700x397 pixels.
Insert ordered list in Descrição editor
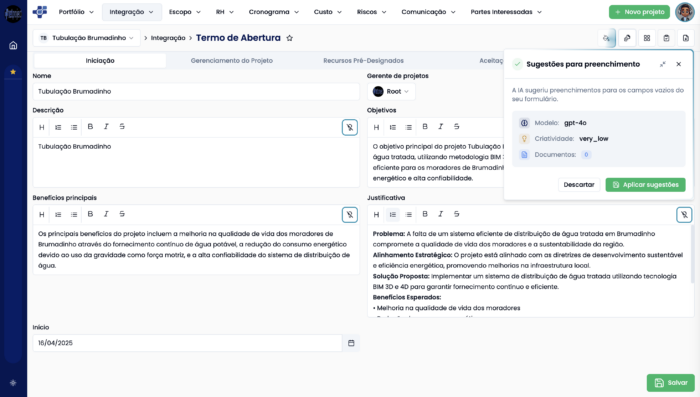(58, 127)
